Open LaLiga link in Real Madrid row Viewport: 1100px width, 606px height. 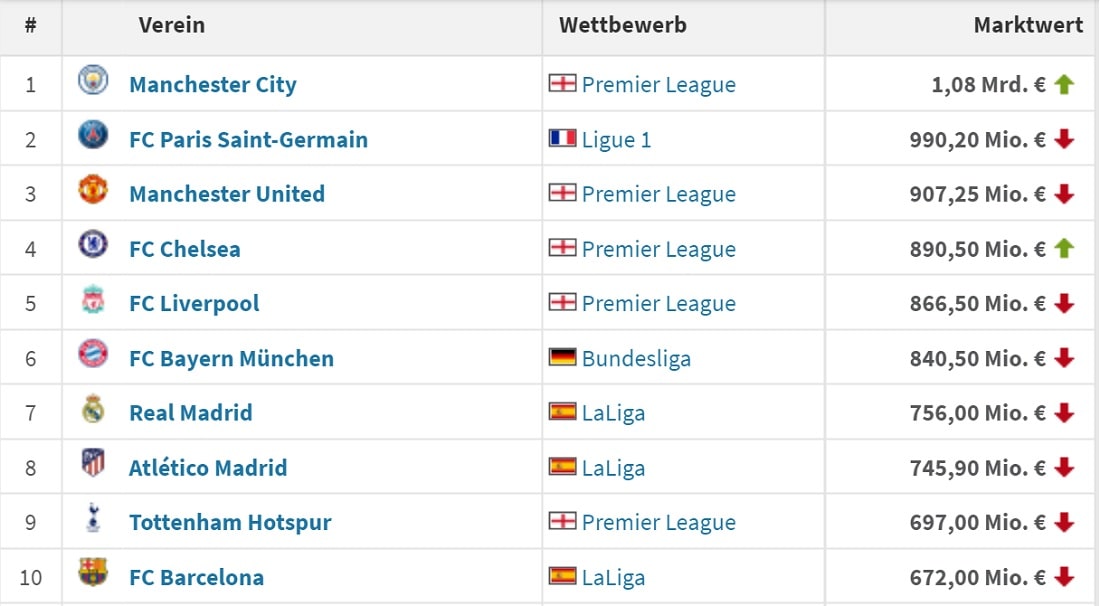point(613,413)
